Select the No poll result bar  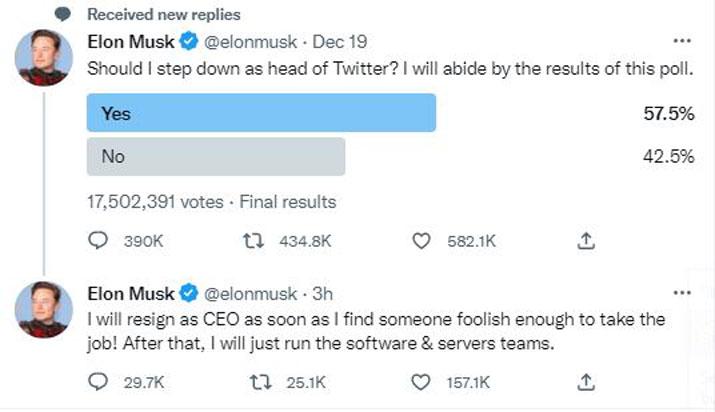pos(216,156)
